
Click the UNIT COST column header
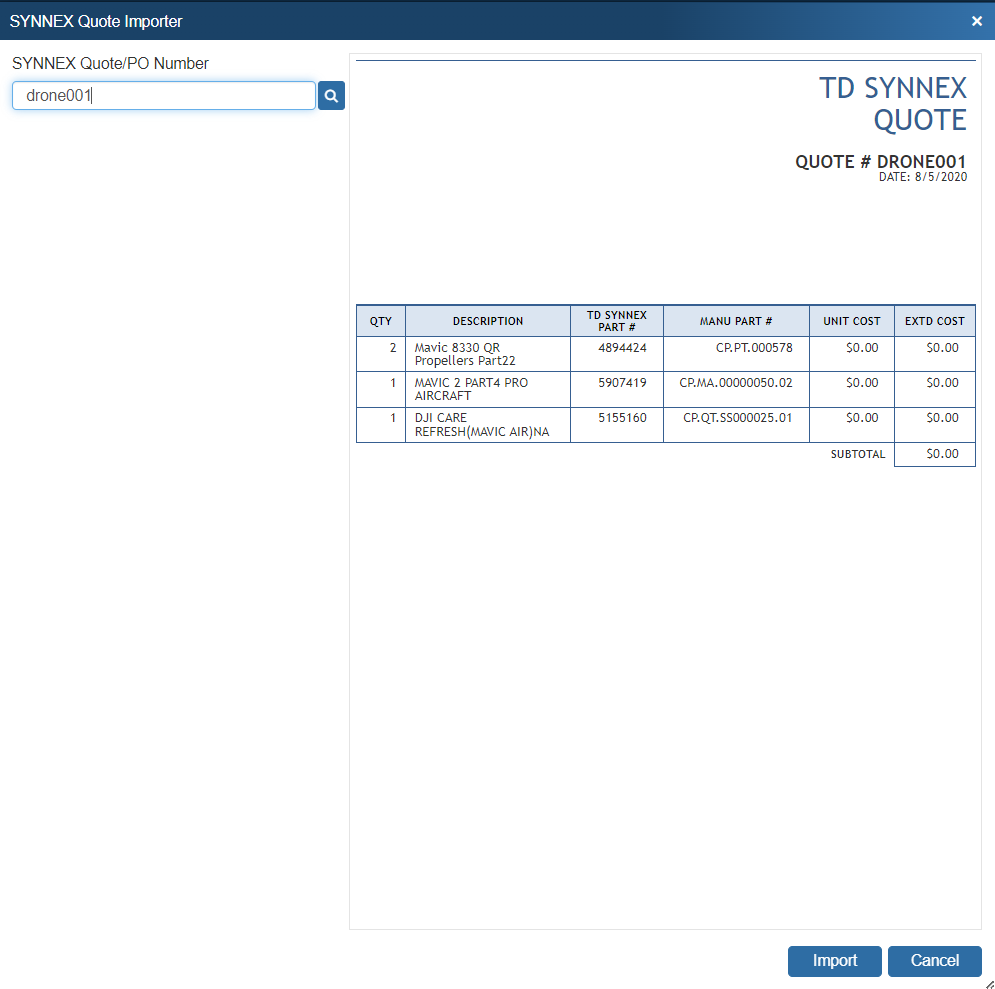(x=852, y=321)
